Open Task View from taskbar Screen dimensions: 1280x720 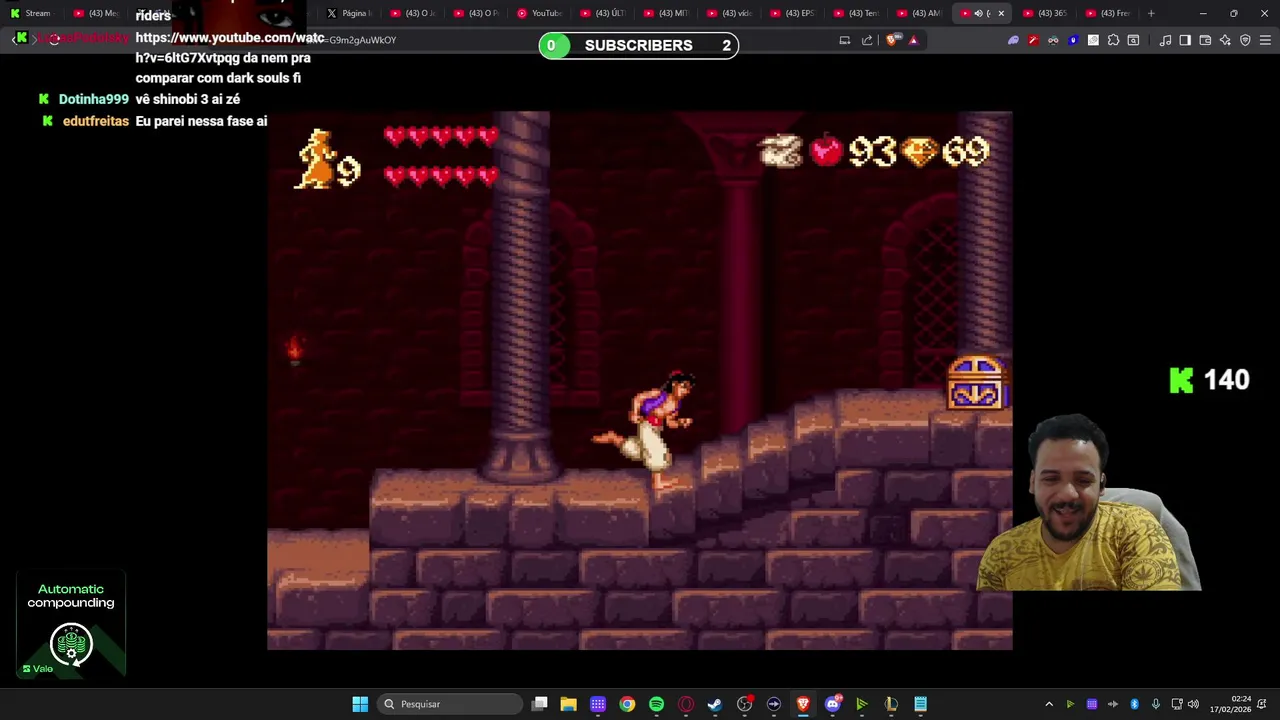tap(539, 704)
